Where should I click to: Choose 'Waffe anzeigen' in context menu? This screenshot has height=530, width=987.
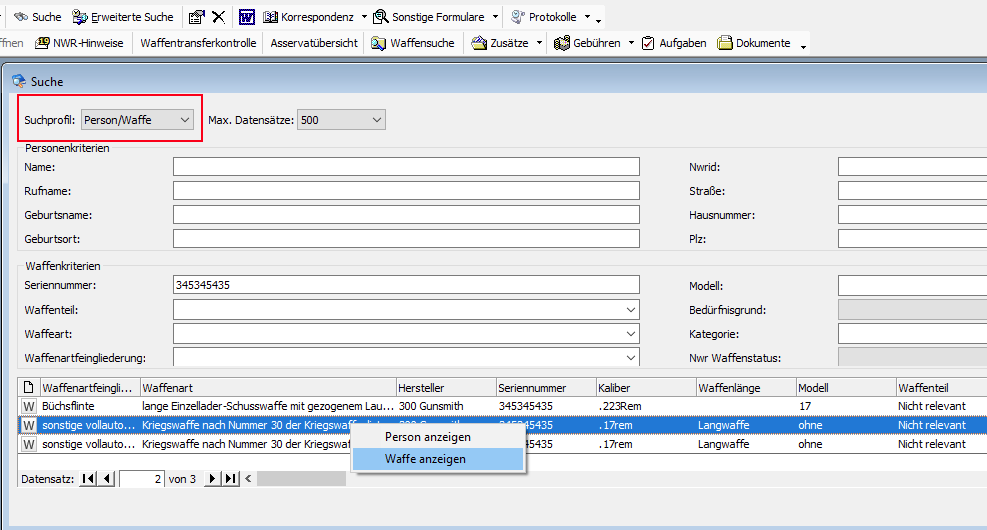pyautogui.click(x=425, y=459)
